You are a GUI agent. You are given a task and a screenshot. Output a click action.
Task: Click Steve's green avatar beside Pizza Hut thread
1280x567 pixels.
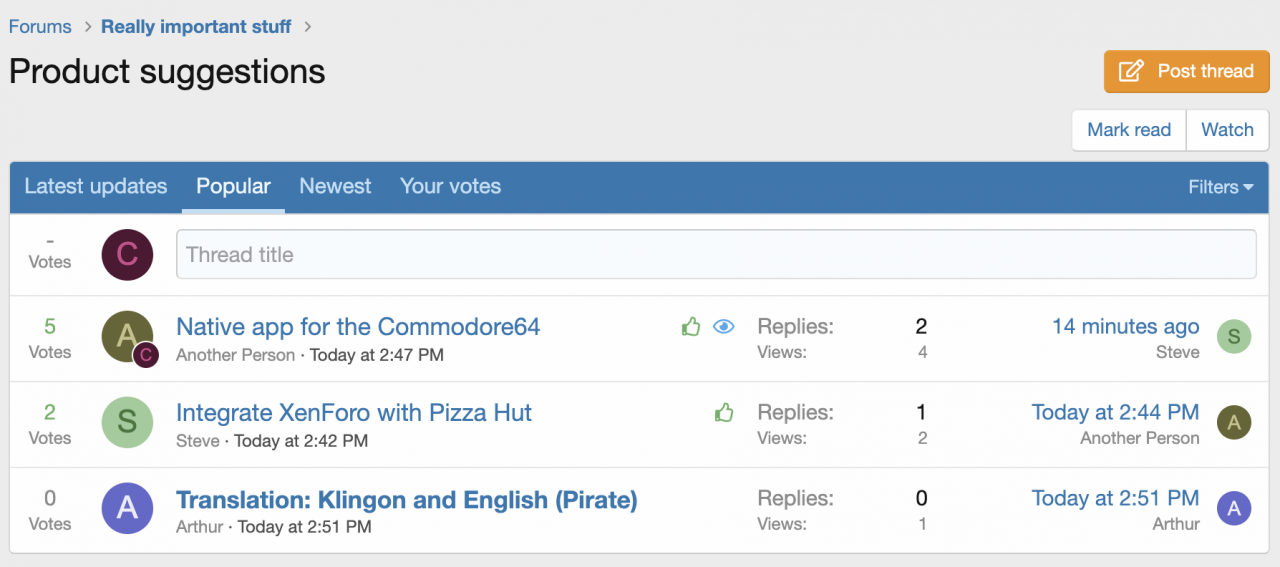[x=127, y=421]
